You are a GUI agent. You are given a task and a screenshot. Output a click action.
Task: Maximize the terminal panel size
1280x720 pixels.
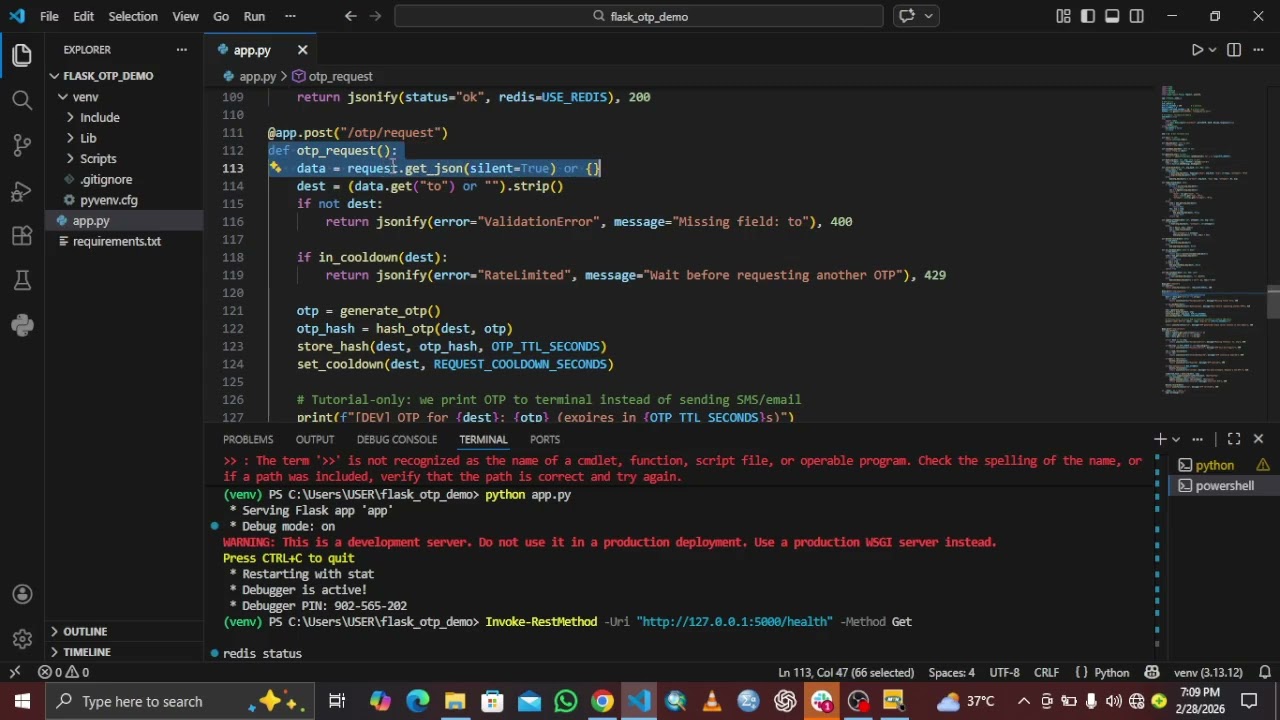[1234, 439]
